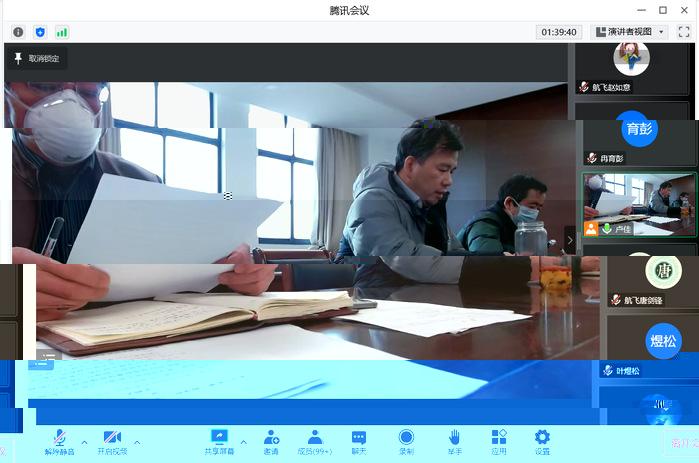Select 卢佳's video thumbnail
This screenshot has height=463, width=699.
point(639,204)
